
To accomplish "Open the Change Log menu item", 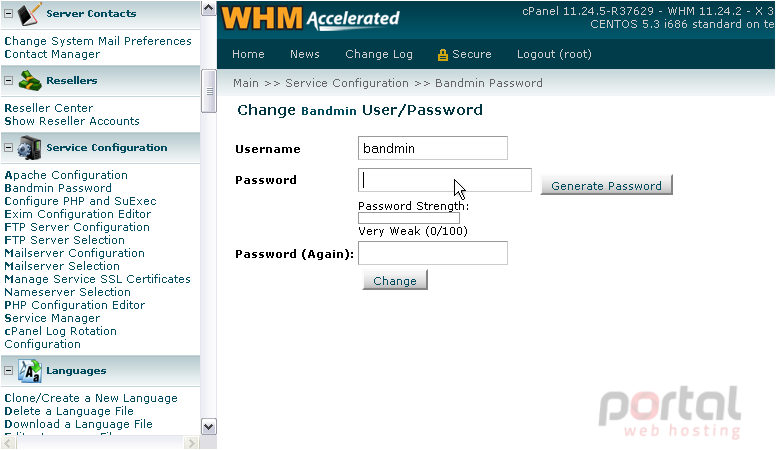I will click(x=379, y=54).
